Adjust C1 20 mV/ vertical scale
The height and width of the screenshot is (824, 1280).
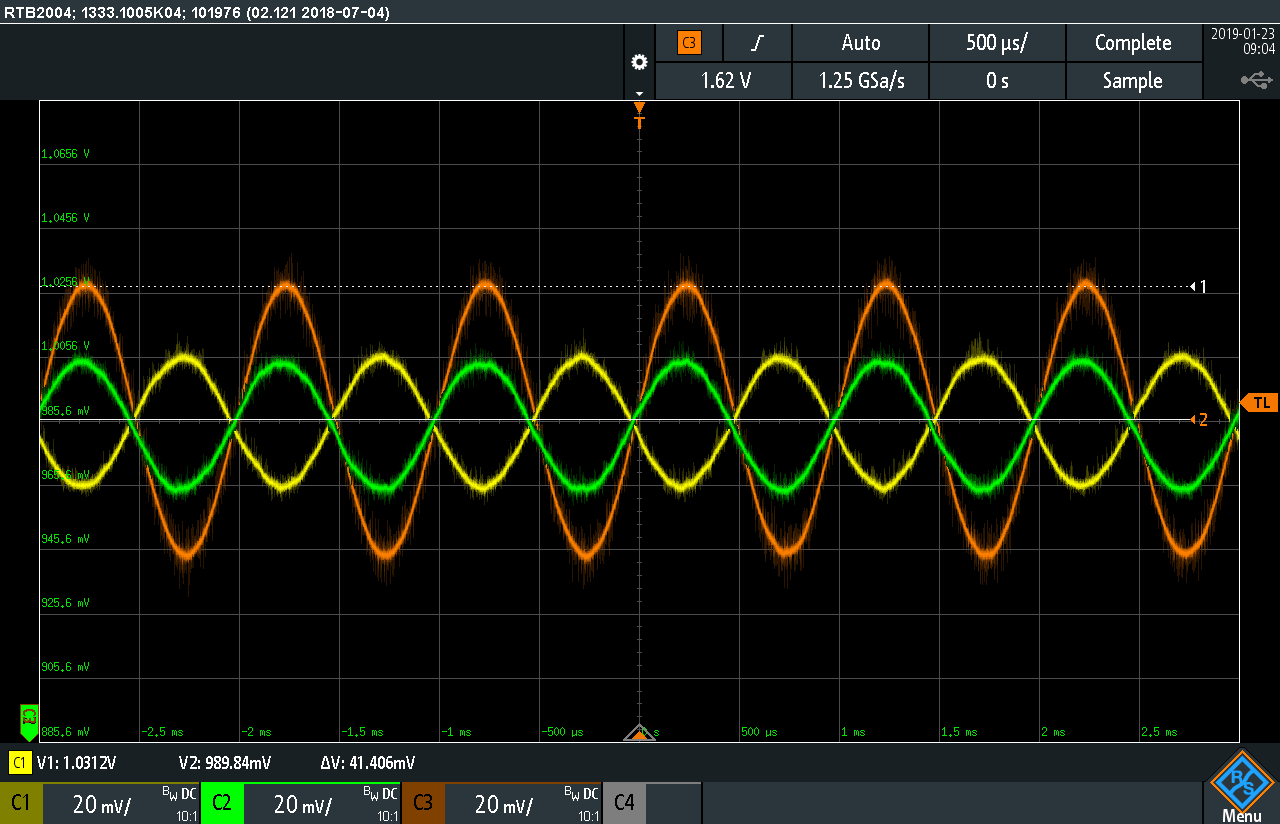coord(102,805)
